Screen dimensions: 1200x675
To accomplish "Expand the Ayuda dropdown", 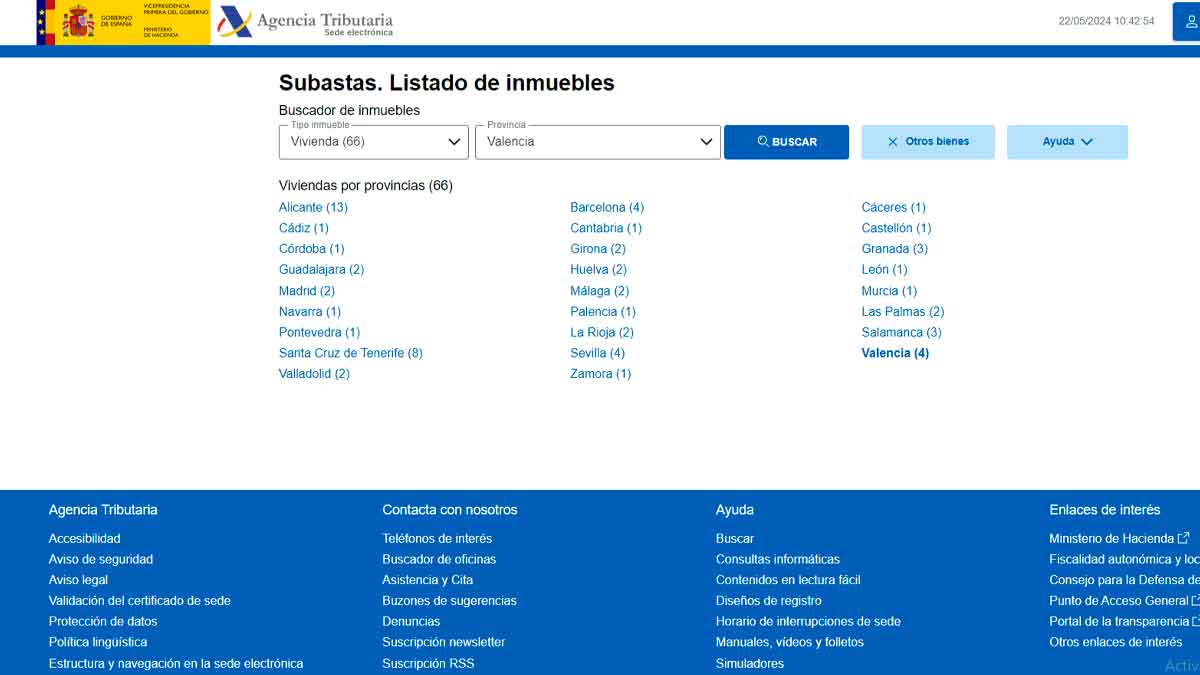I will pyautogui.click(x=1067, y=142).
